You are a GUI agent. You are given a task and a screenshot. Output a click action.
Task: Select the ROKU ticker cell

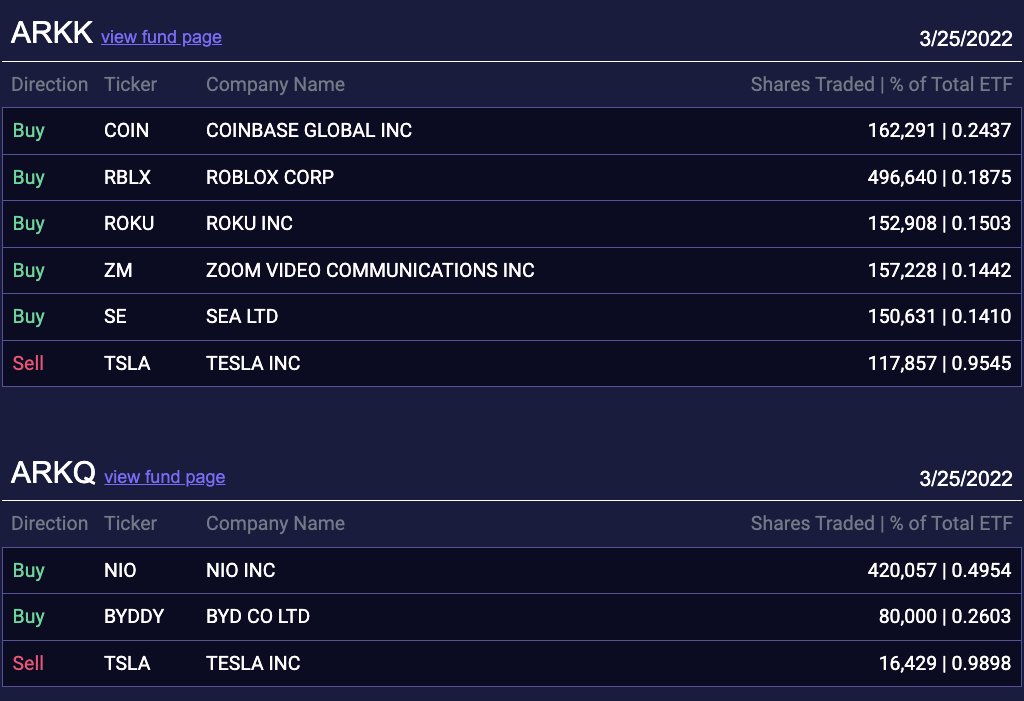click(129, 223)
